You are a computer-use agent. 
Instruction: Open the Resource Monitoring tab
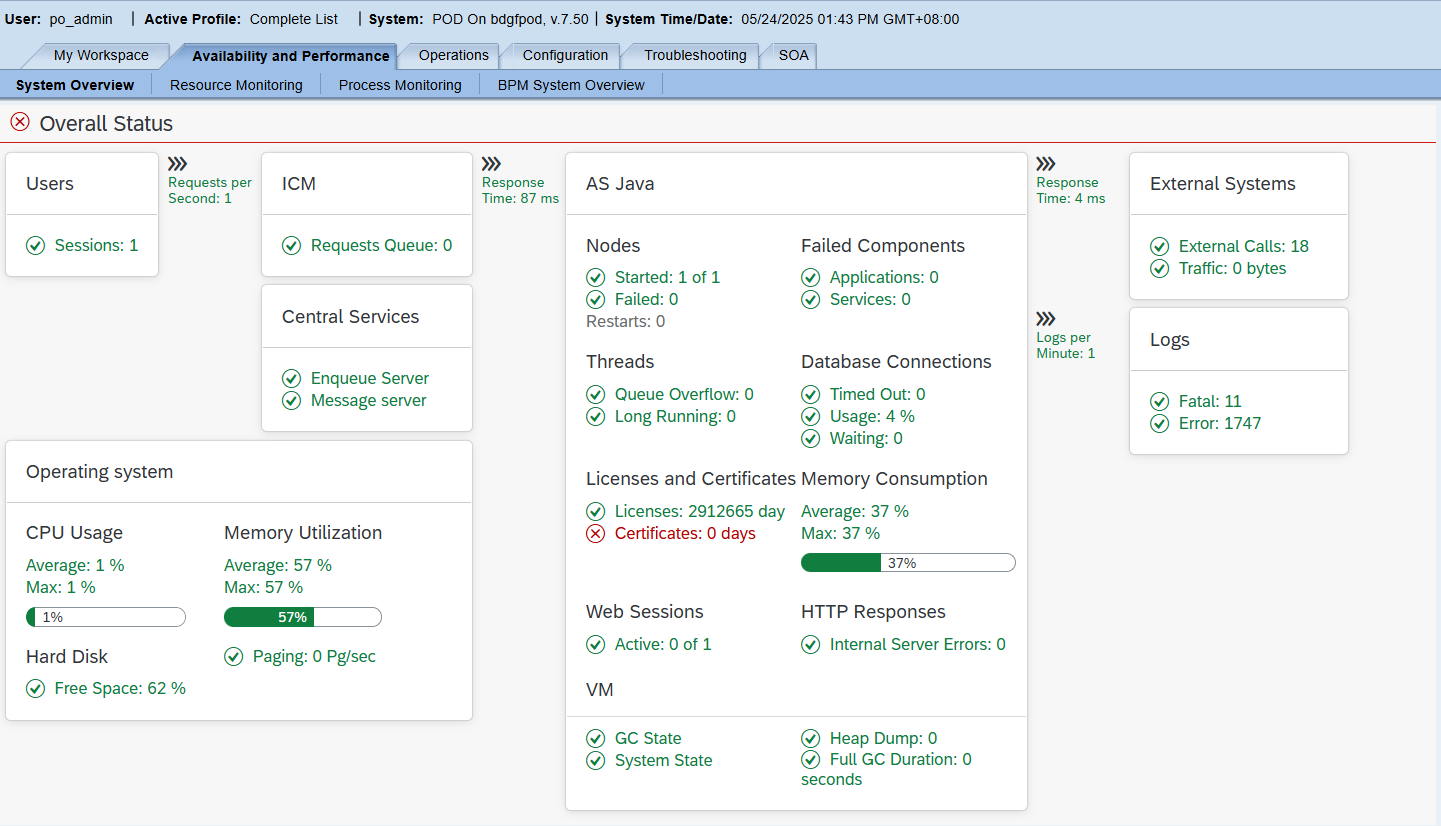click(235, 84)
